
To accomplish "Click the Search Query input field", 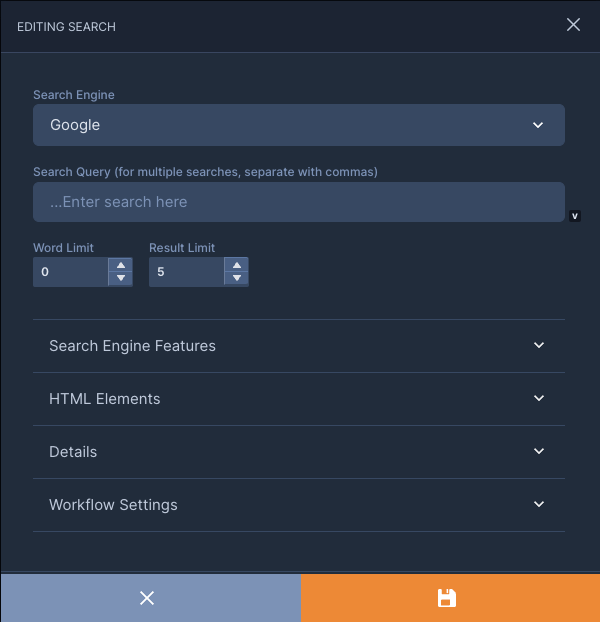I will pos(299,202).
